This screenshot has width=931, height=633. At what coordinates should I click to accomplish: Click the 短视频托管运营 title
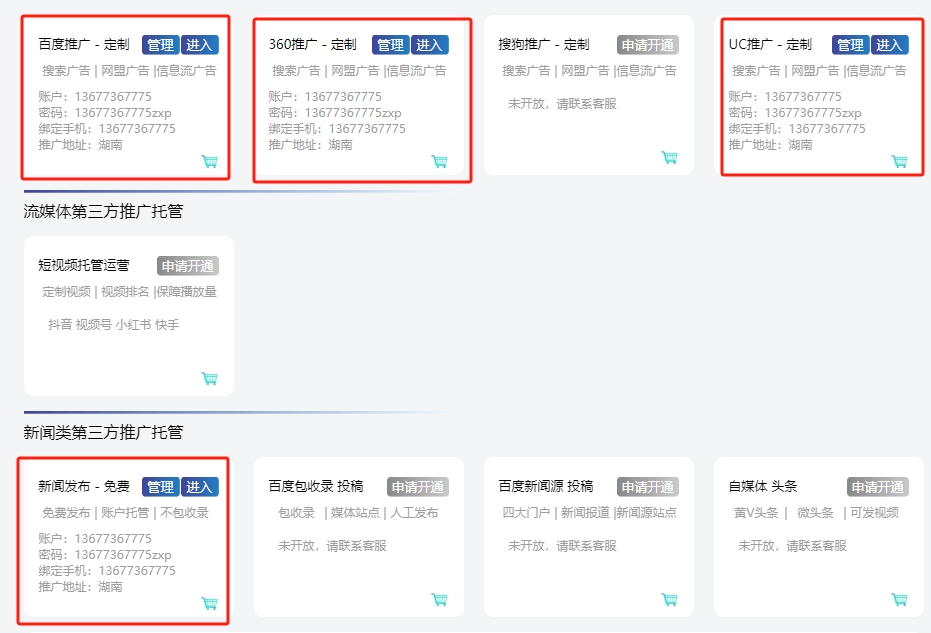coord(84,265)
